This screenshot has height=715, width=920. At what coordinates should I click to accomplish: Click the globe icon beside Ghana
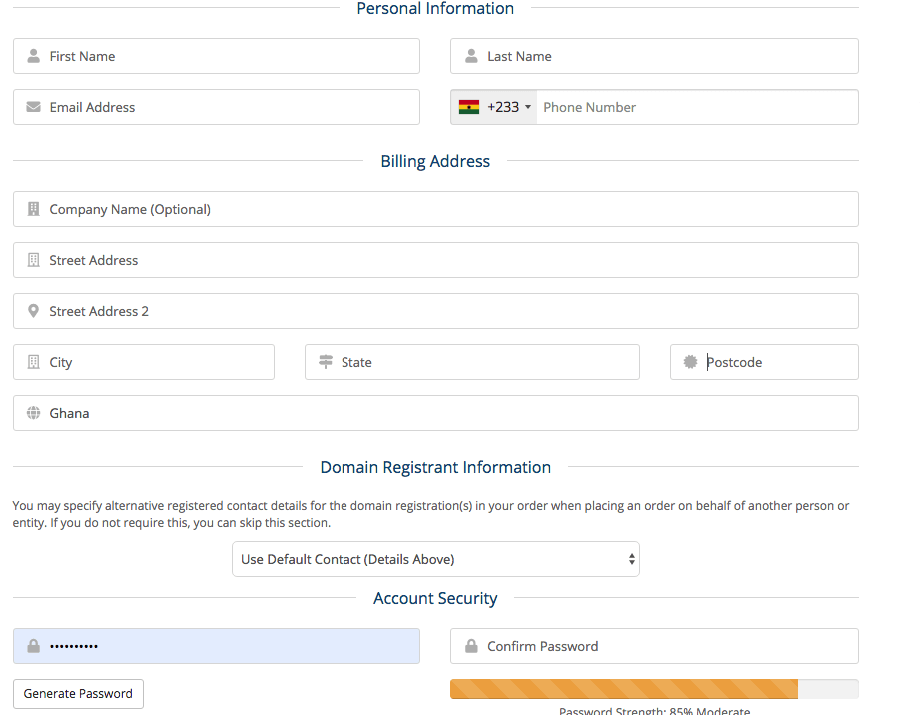34,414
